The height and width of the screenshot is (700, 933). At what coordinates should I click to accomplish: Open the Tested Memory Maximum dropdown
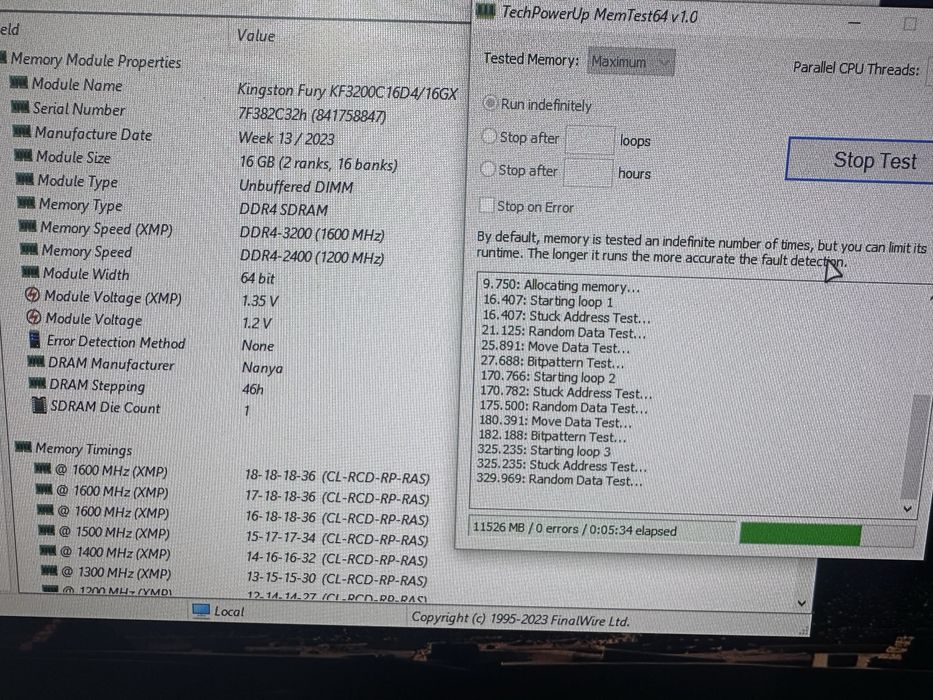[x=631, y=62]
